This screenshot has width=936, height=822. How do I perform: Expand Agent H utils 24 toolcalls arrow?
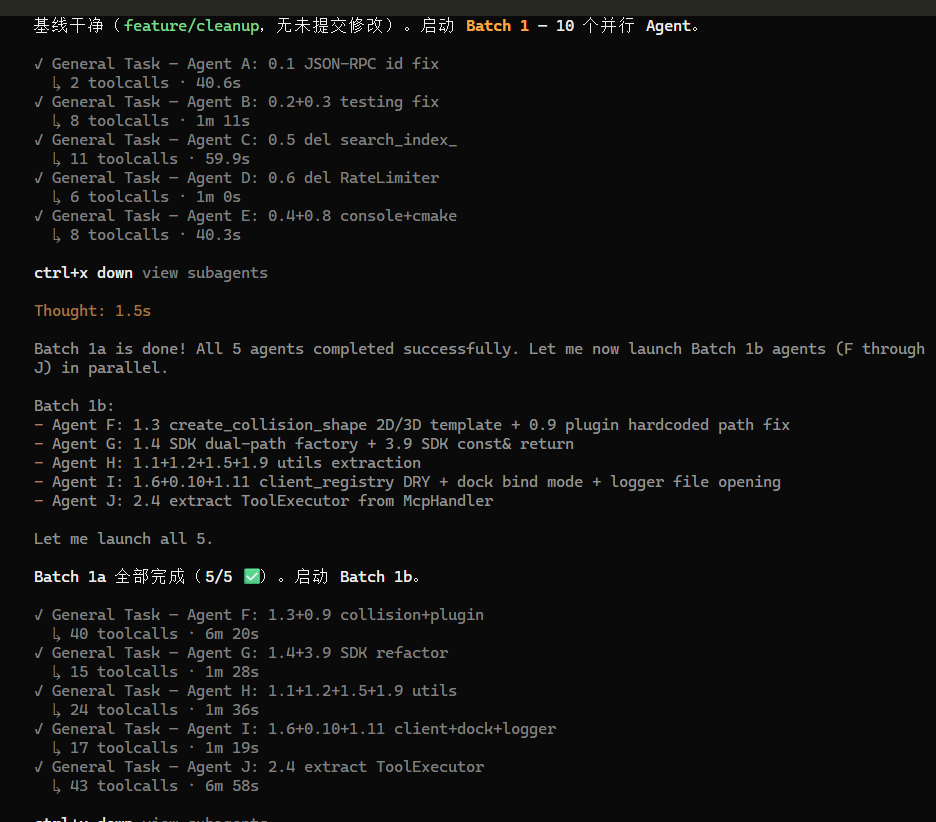(x=57, y=710)
